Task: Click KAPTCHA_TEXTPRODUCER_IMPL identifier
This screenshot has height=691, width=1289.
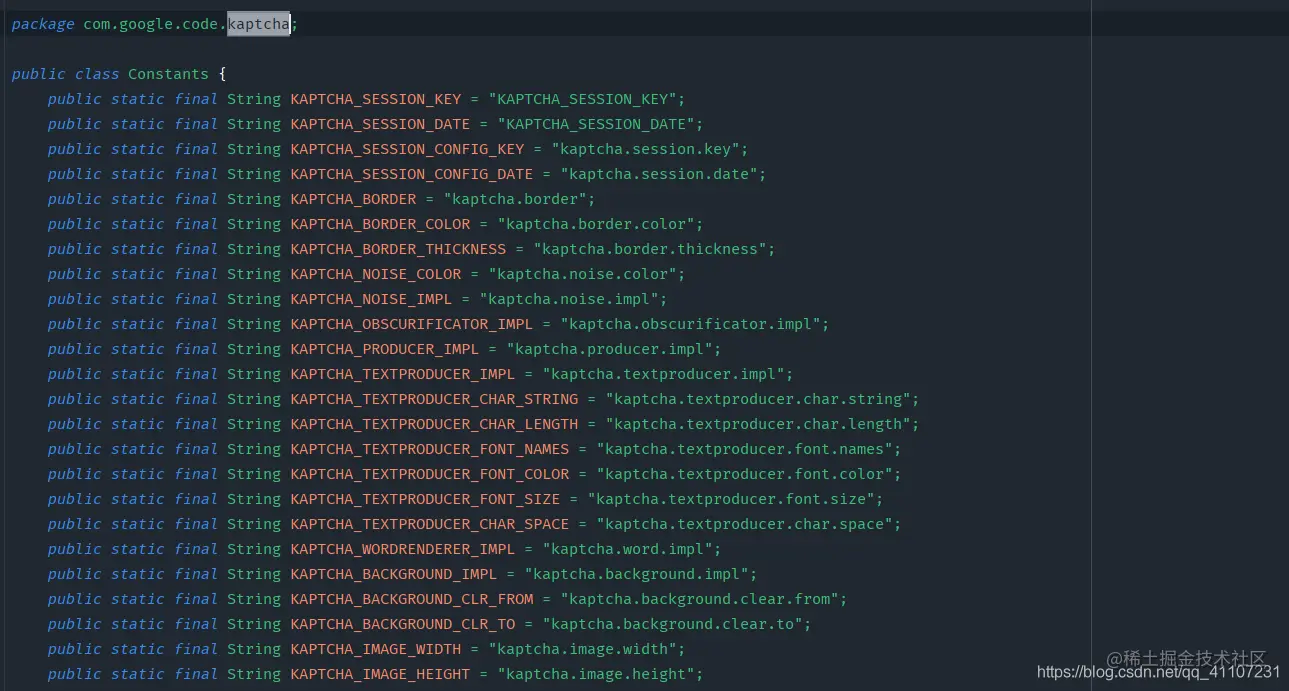Action: [x=403, y=374]
